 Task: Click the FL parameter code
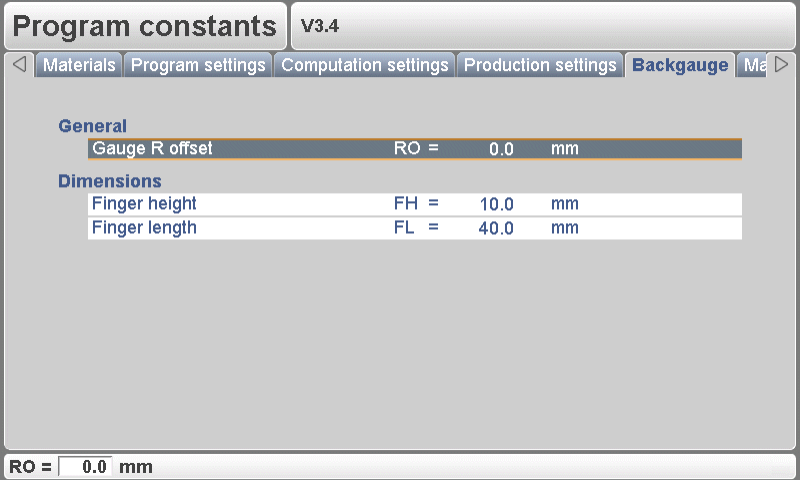click(405, 228)
